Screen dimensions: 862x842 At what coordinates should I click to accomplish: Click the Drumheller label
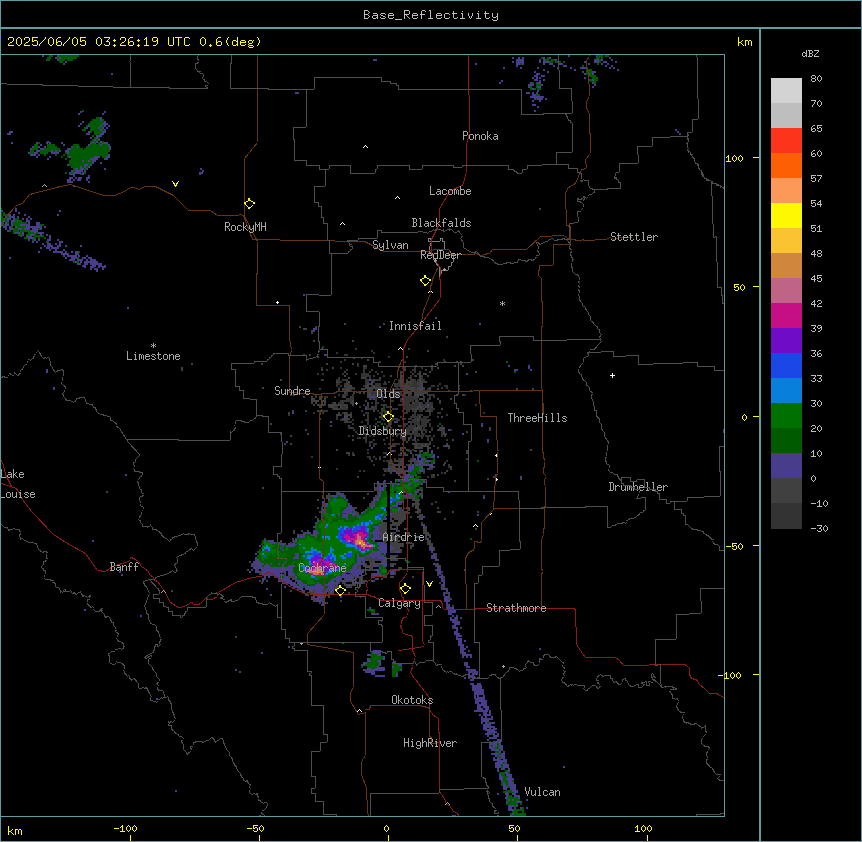(x=638, y=487)
